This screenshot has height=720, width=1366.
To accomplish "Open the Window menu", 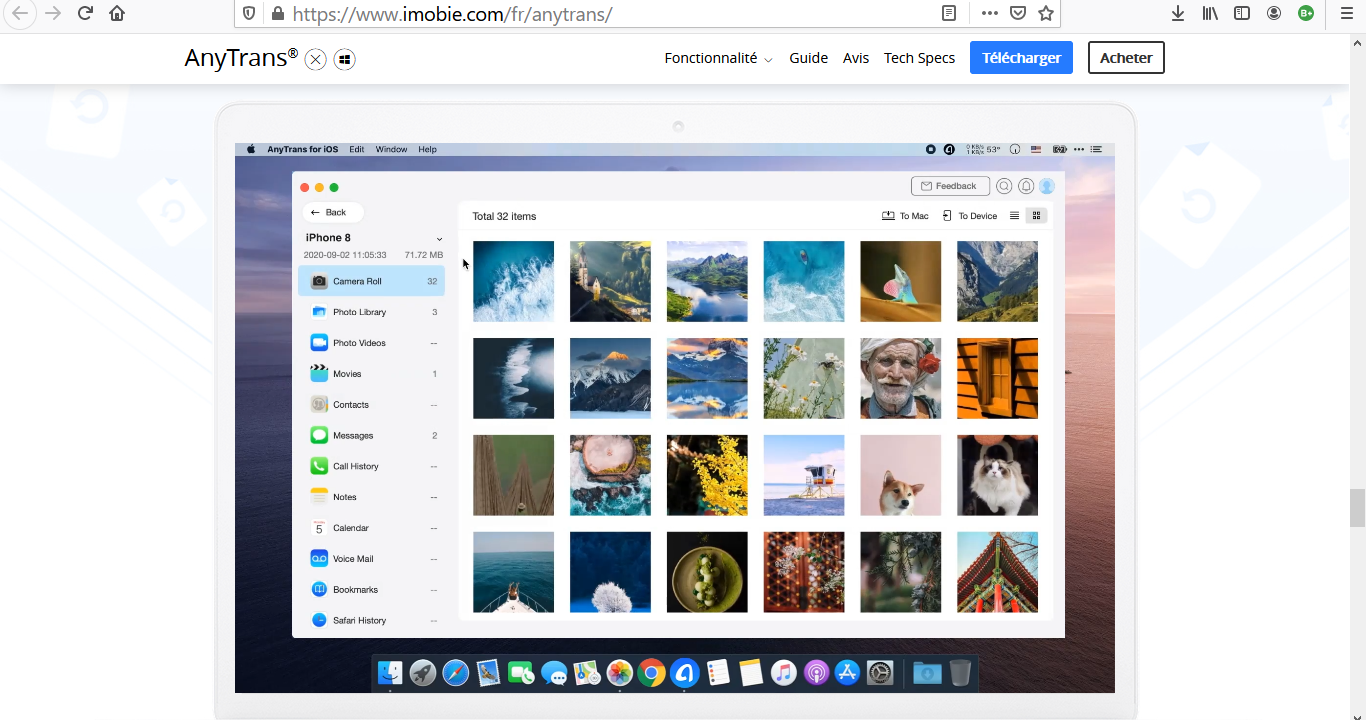I will (391, 149).
